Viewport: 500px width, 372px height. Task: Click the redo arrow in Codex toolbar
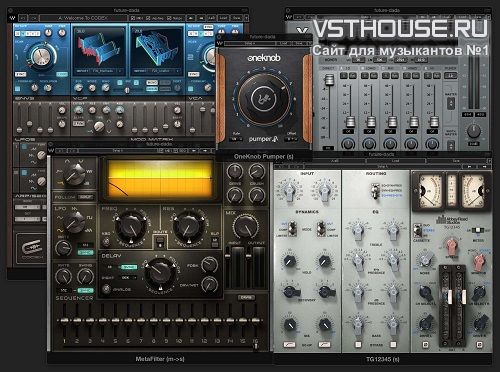tap(33, 18)
